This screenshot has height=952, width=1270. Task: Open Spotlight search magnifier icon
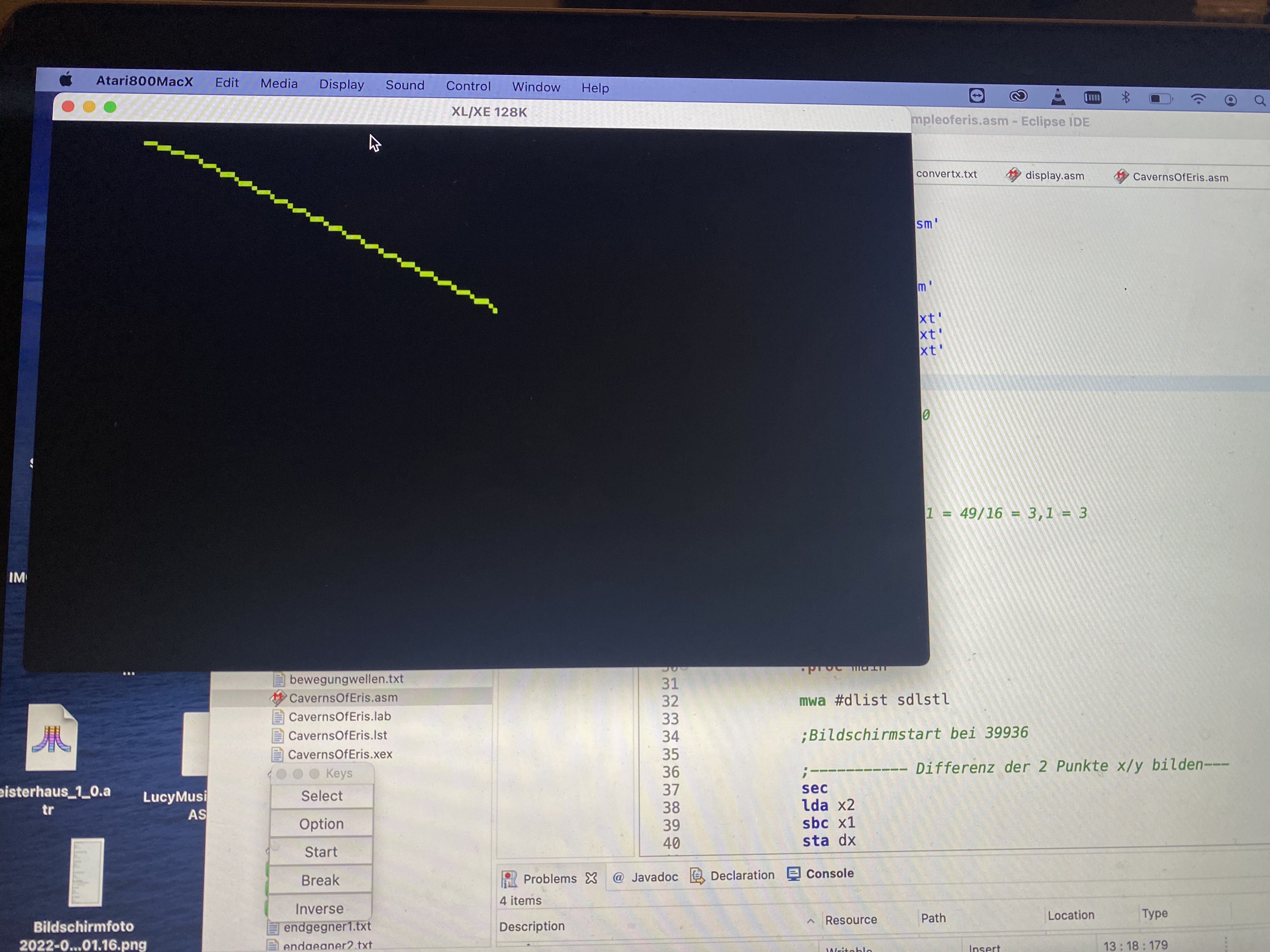(x=1259, y=101)
